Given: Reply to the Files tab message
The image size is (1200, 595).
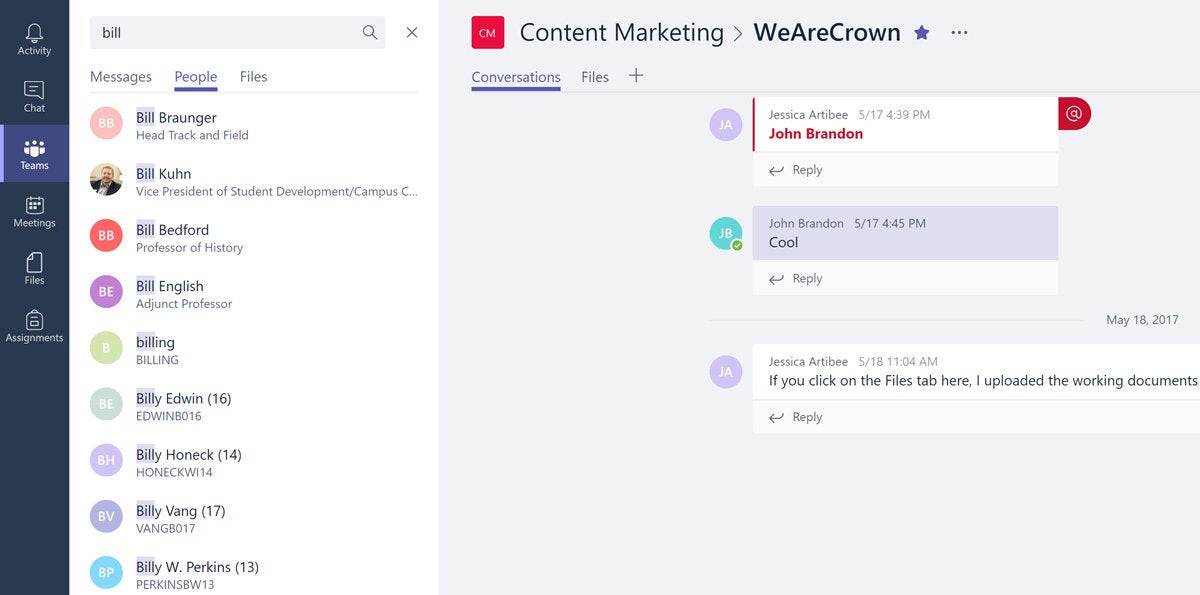Looking at the screenshot, I should (796, 417).
